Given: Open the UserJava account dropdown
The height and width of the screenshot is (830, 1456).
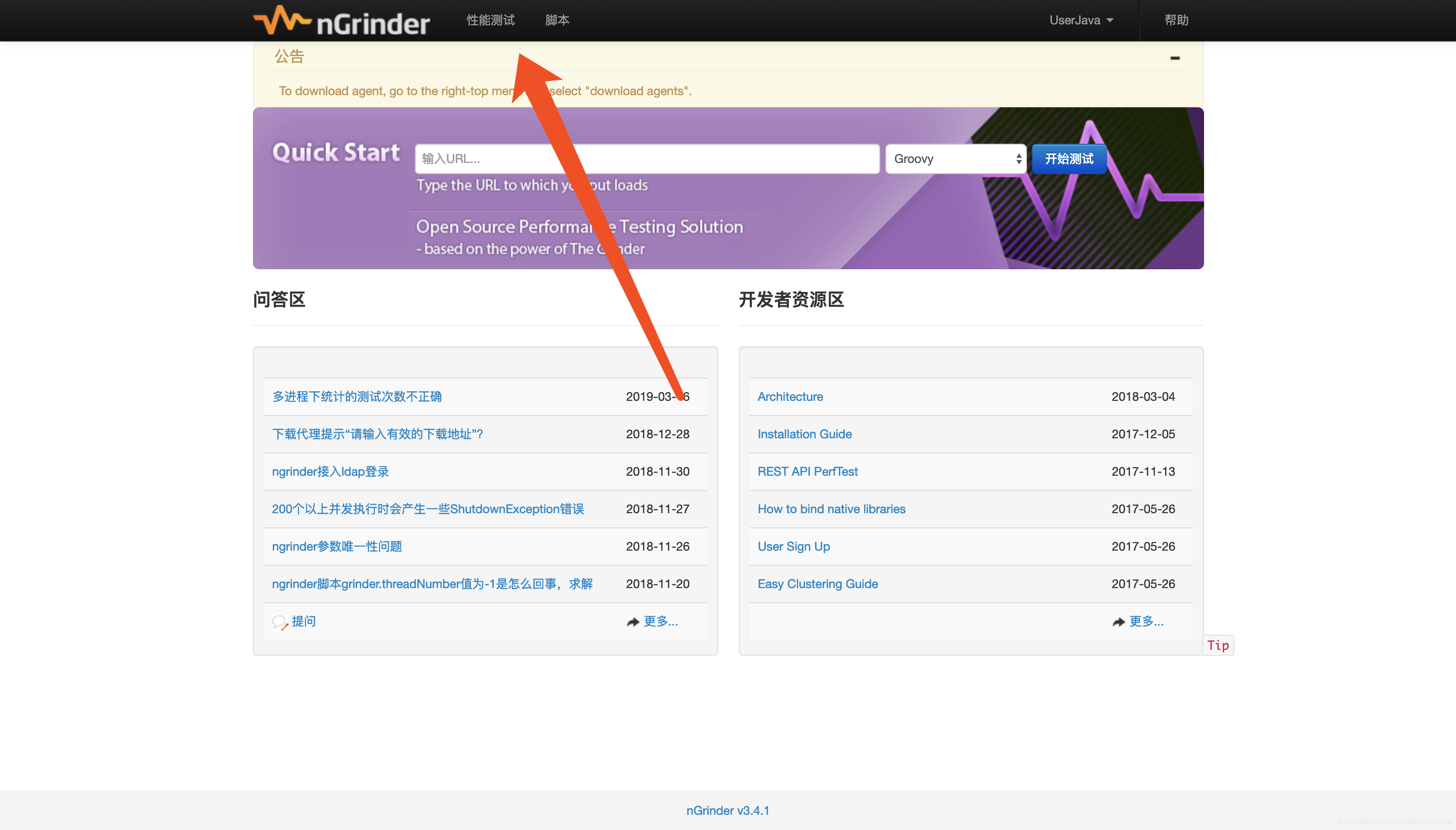Looking at the screenshot, I should pos(1081,21).
